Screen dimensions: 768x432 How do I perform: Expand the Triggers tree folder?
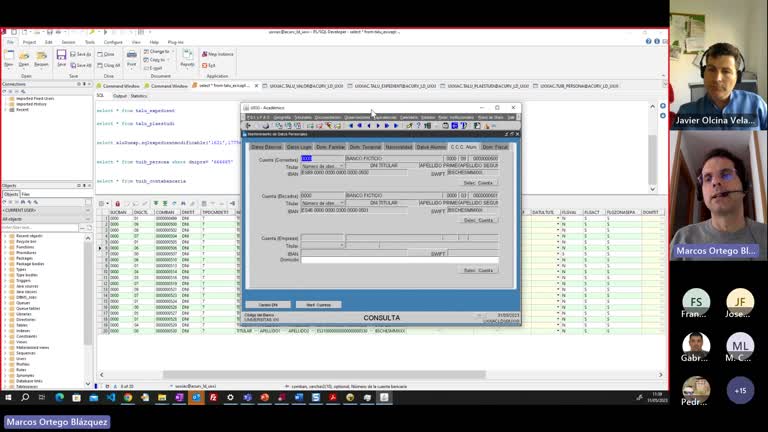pyautogui.click(x=5, y=281)
